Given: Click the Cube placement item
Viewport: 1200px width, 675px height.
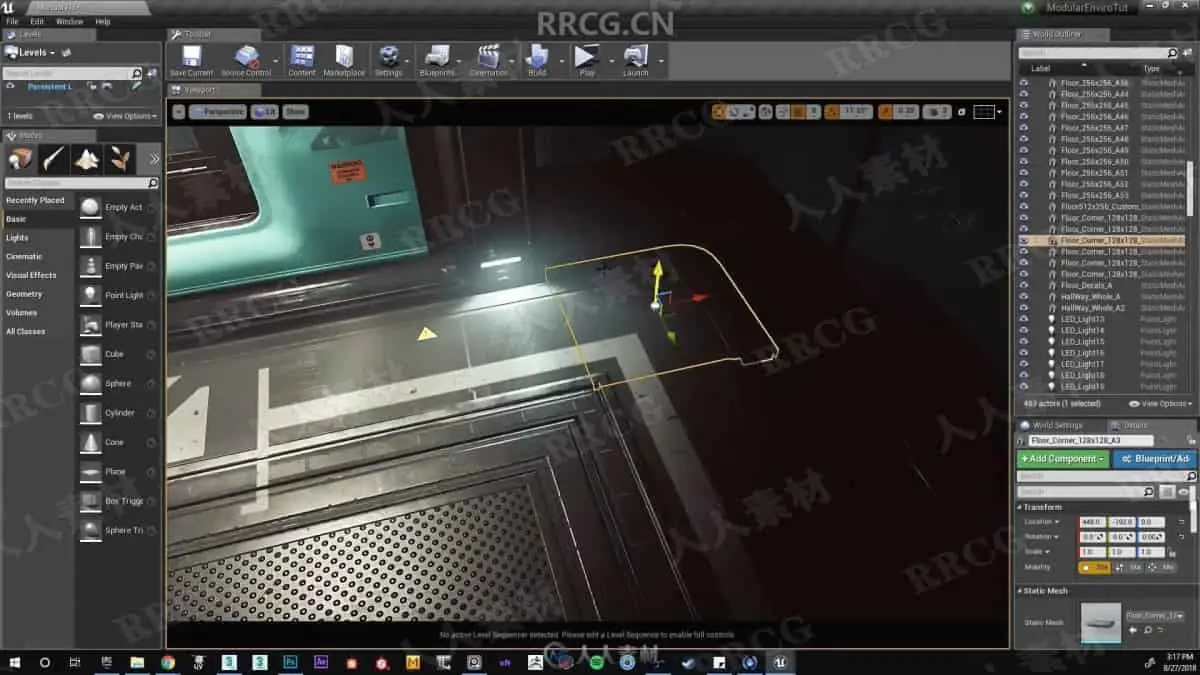Looking at the screenshot, I should (118, 354).
